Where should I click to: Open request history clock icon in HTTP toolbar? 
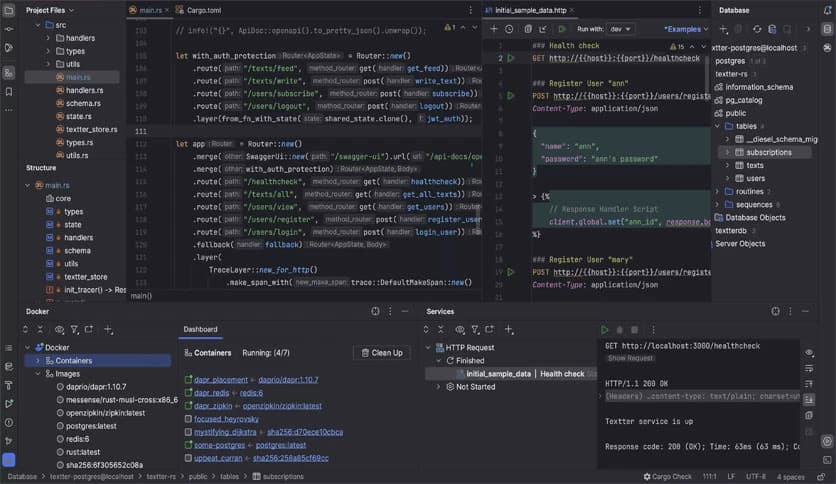509,29
